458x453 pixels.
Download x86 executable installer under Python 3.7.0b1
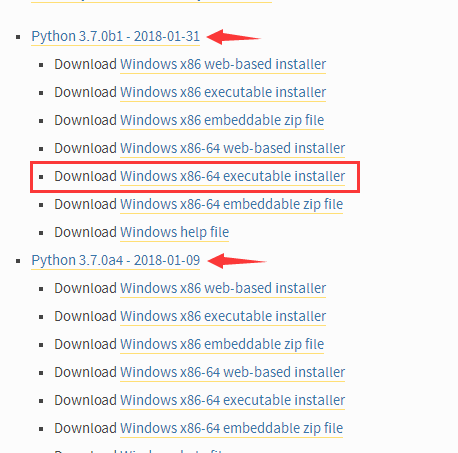(223, 92)
